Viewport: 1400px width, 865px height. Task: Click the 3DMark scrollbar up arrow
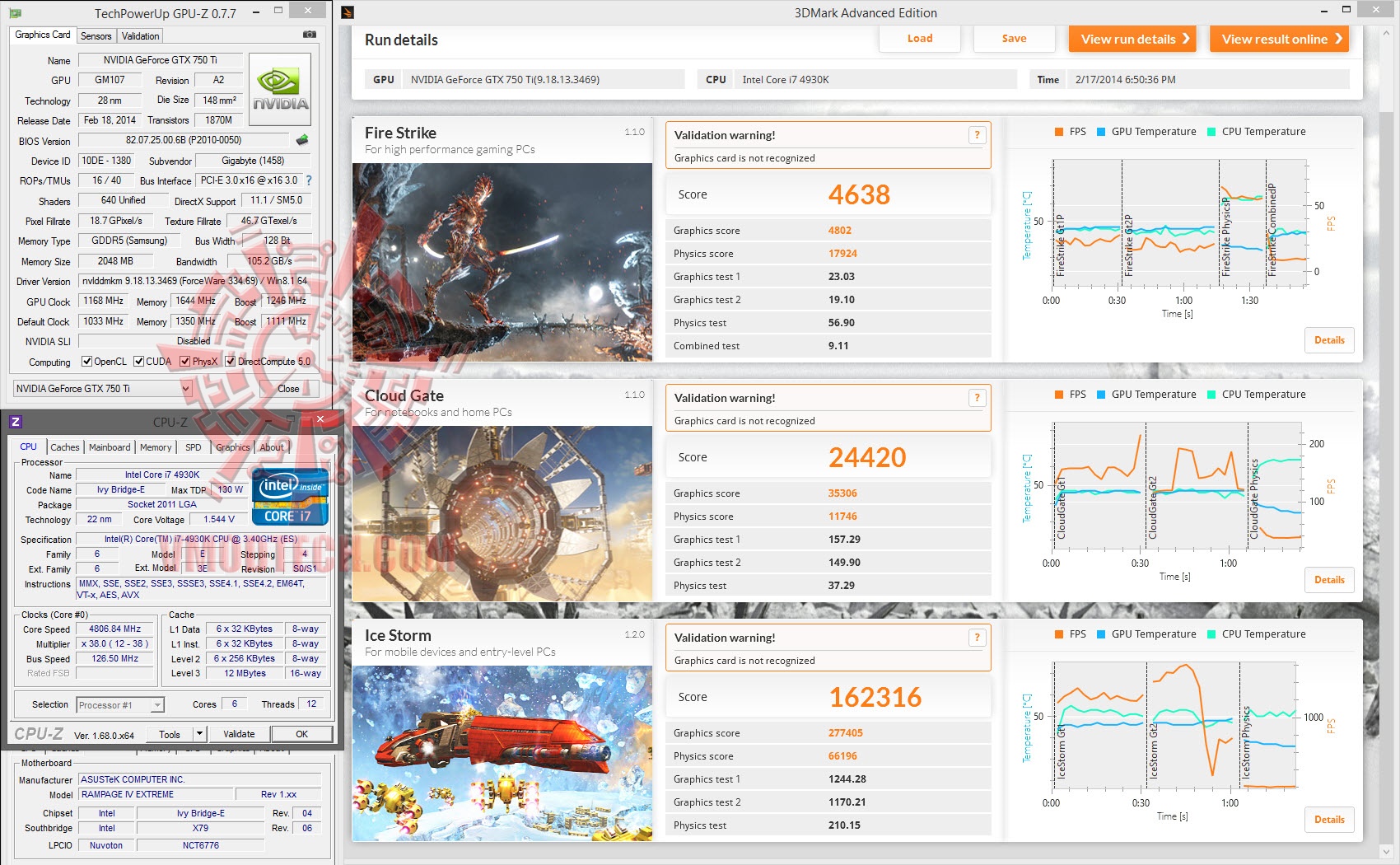pyautogui.click(x=1386, y=32)
